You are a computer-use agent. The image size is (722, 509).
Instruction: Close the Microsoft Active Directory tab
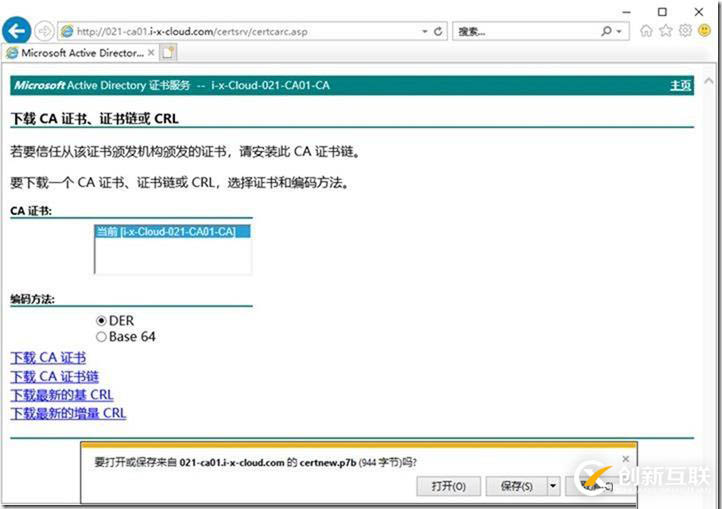(151, 53)
